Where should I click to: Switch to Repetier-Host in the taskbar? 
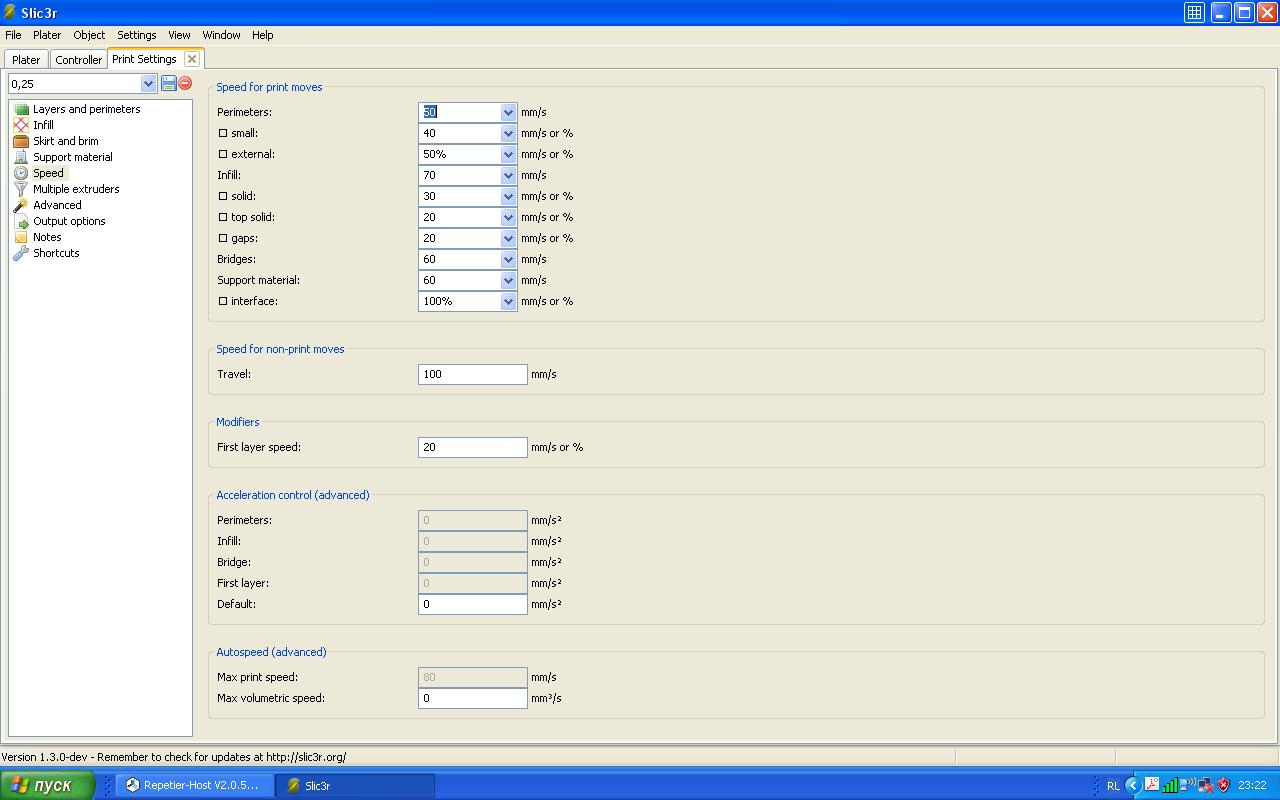[192, 785]
